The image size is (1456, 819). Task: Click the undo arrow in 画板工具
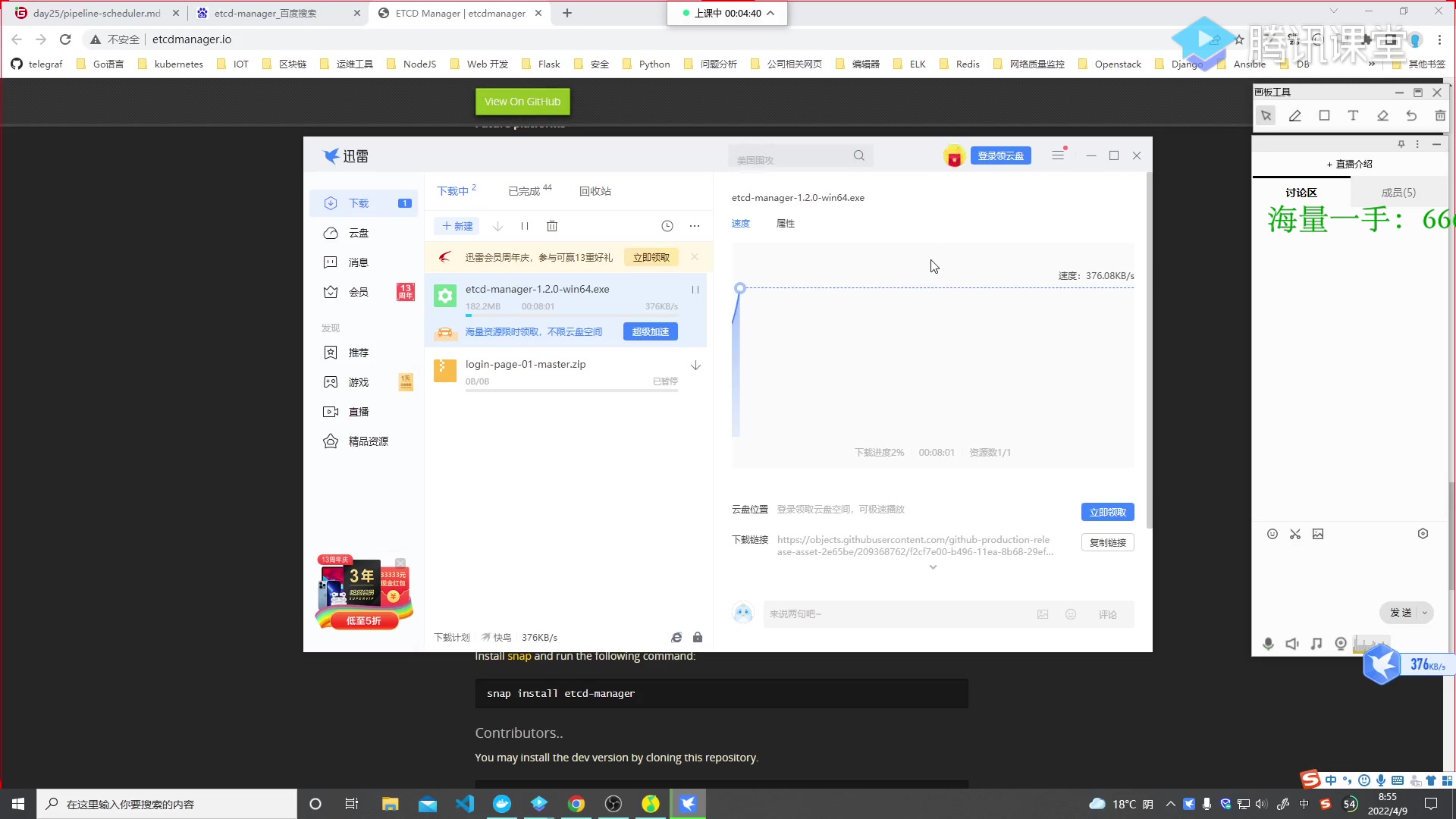pyautogui.click(x=1411, y=116)
